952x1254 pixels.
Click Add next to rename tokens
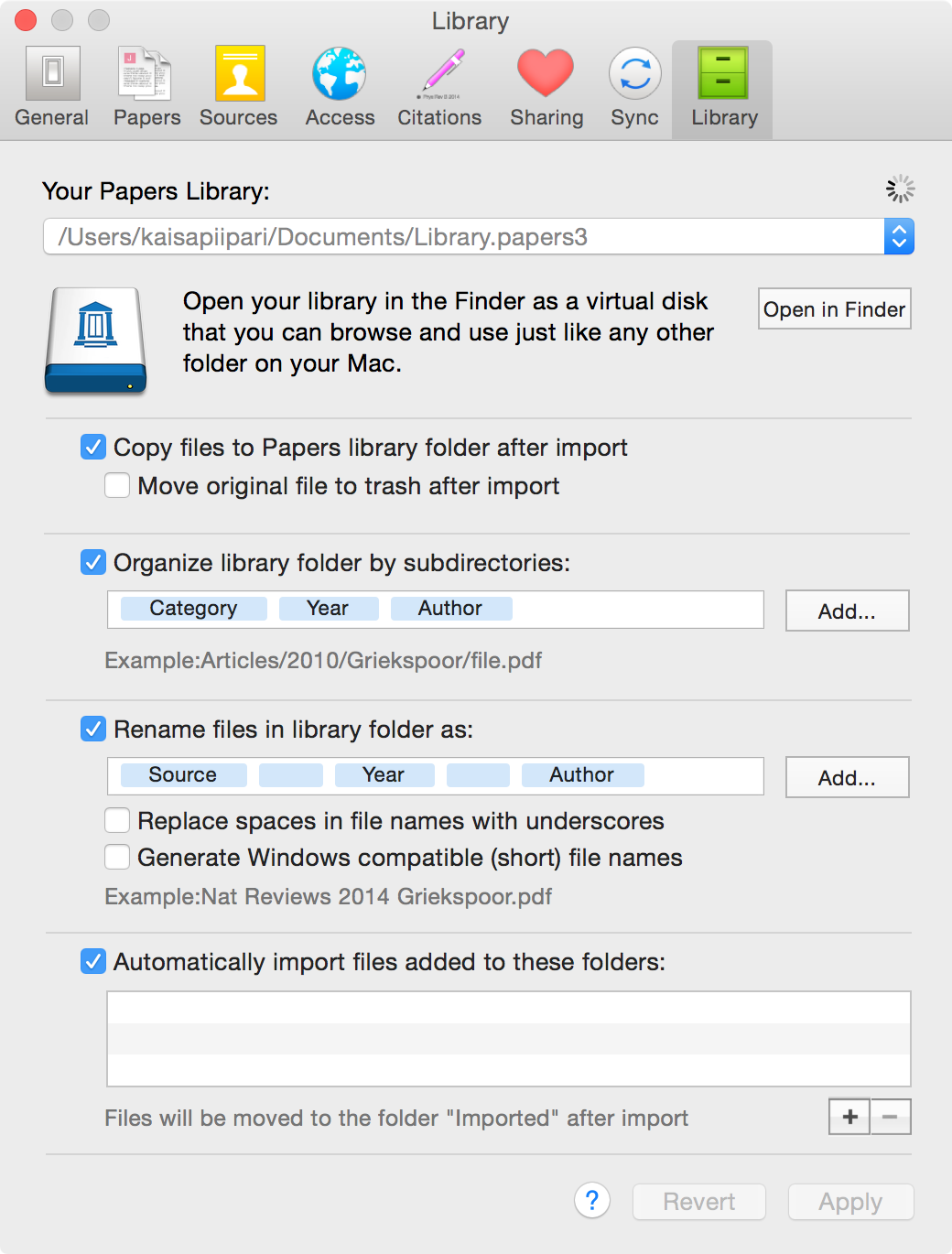(x=847, y=777)
